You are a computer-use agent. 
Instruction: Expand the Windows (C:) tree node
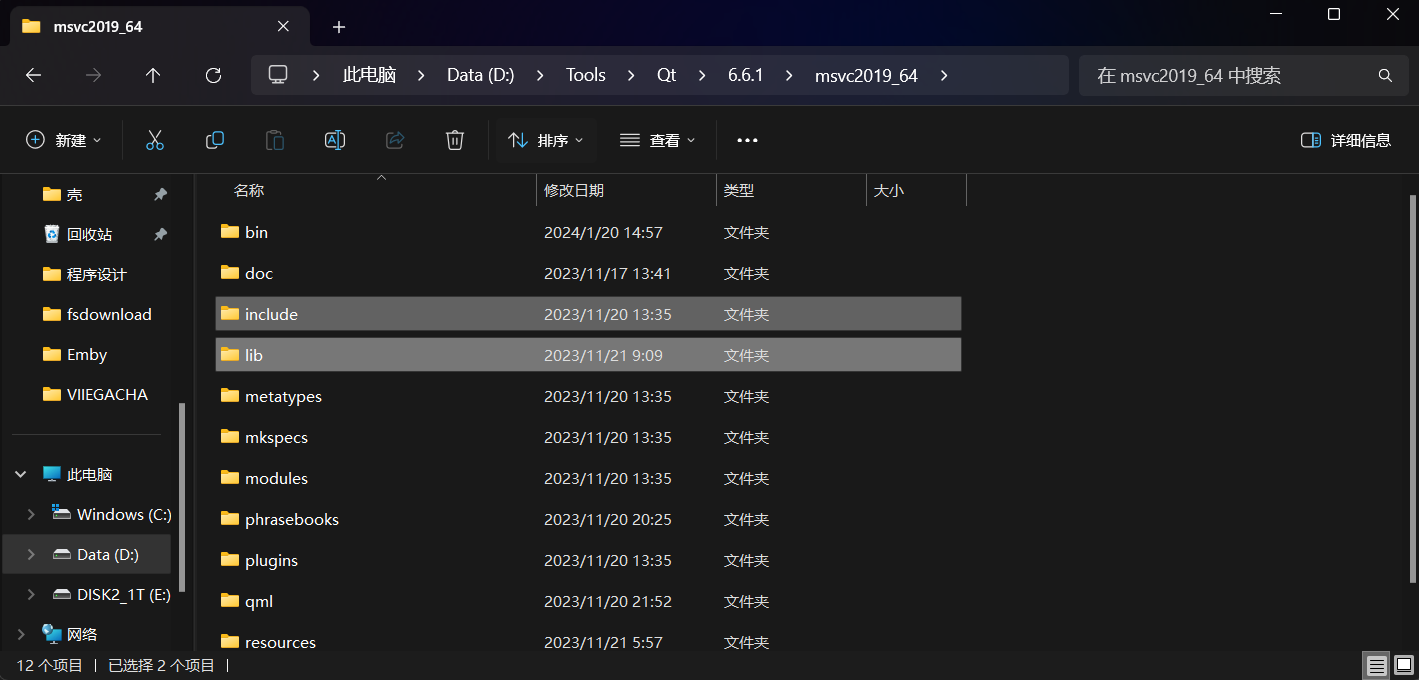(x=31, y=515)
